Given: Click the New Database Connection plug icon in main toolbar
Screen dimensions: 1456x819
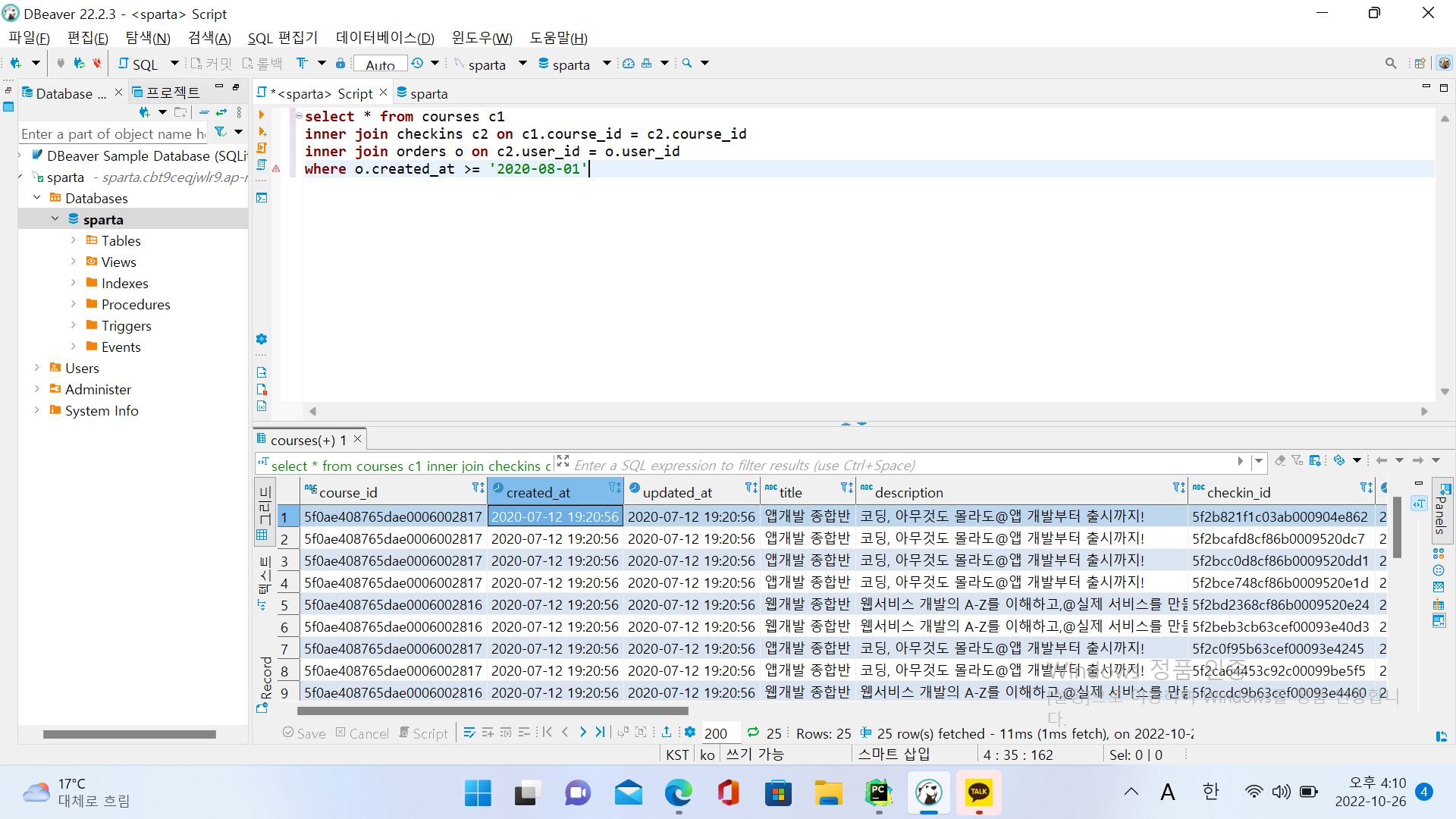Looking at the screenshot, I should (15, 64).
